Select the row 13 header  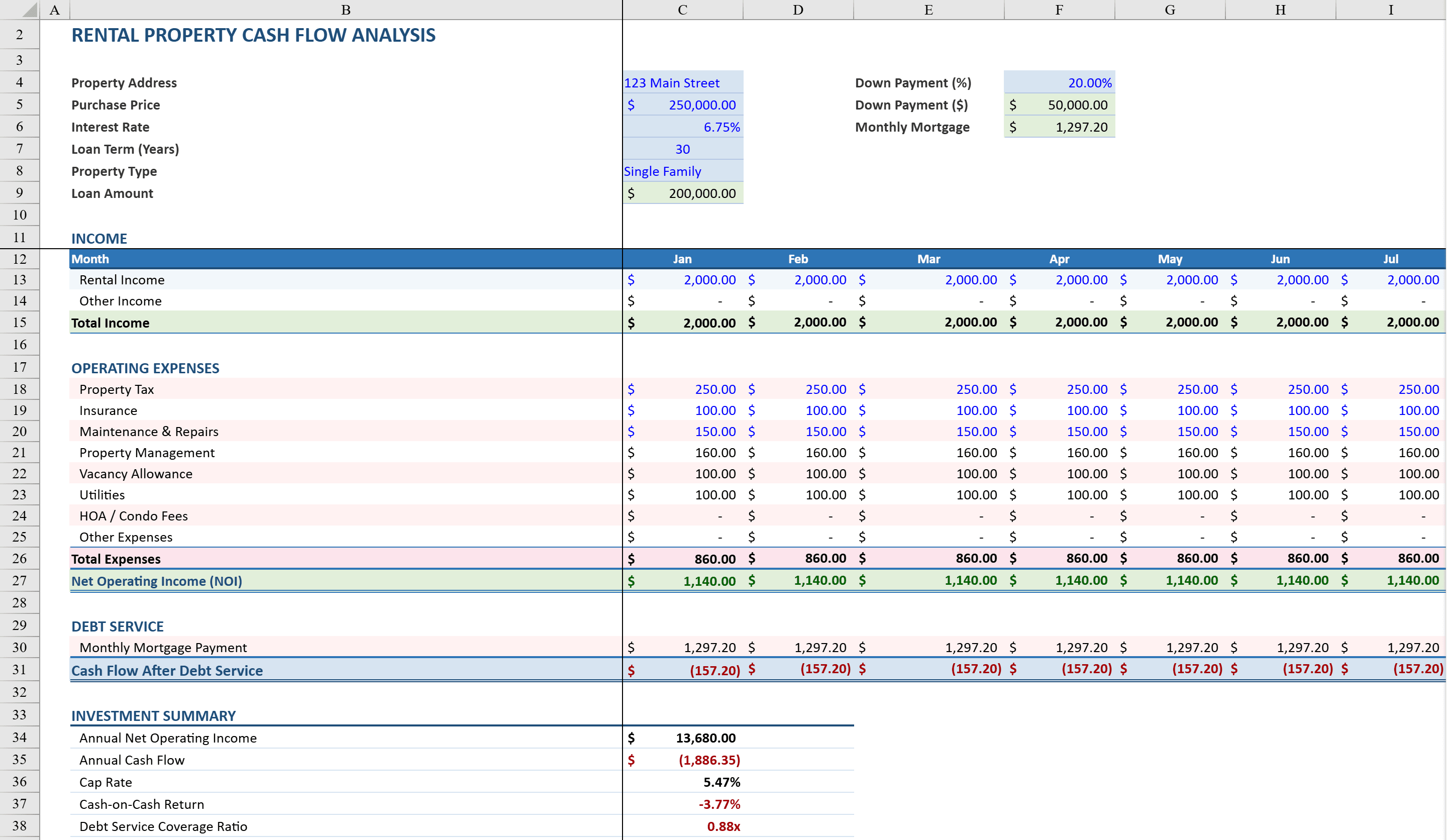19,280
